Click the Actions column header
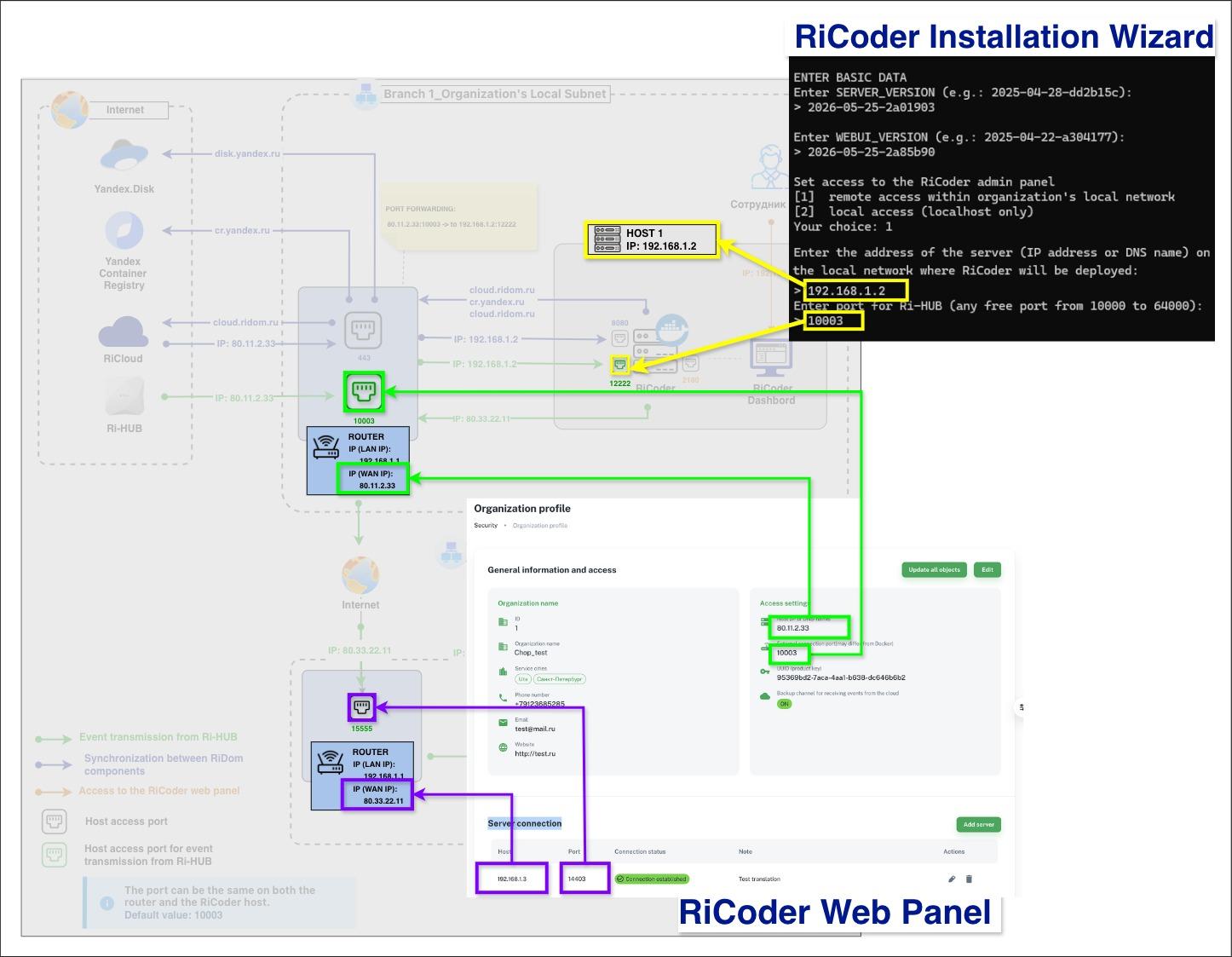 pos(954,851)
